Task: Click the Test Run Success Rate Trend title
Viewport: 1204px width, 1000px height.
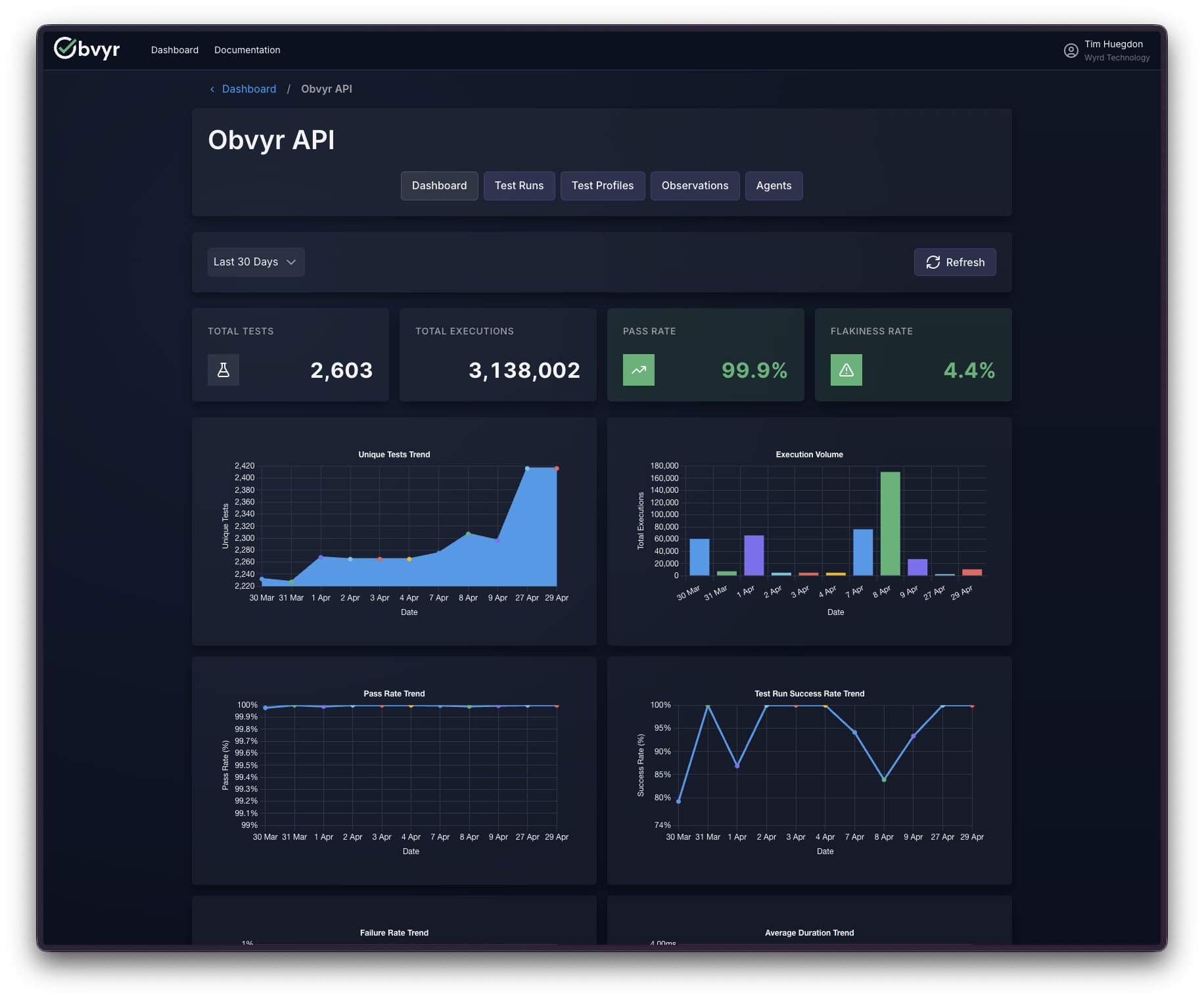Action: (810, 694)
